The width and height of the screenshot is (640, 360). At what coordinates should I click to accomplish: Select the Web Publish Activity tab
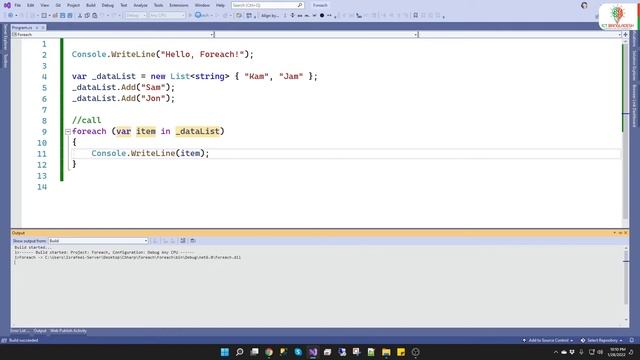click(x=68, y=331)
